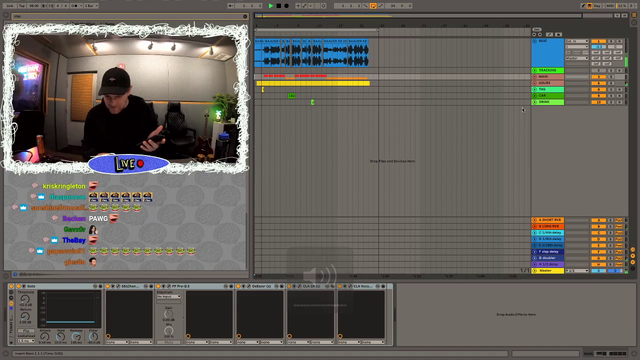Arm the BEAT track for recording
Viewport: 640px width, 360px height.
pos(619,41)
